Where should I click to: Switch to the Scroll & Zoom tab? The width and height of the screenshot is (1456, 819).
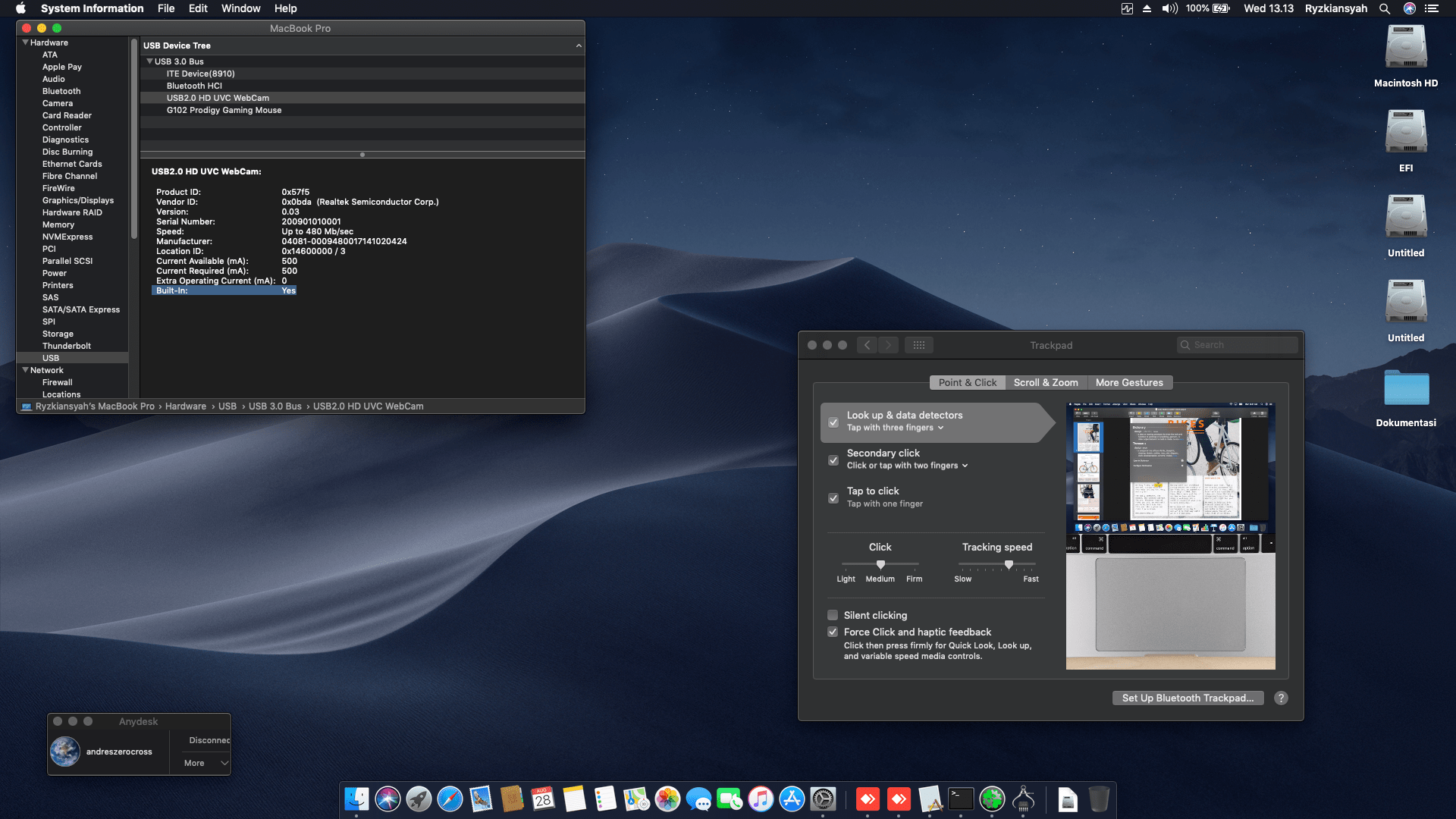1046,382
